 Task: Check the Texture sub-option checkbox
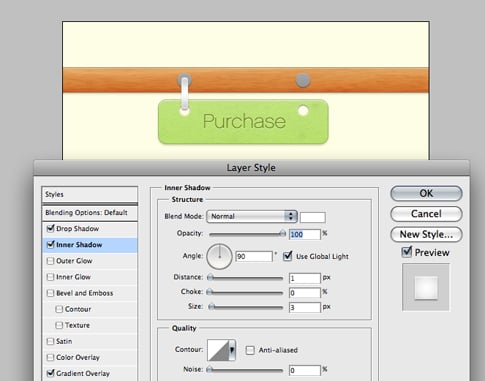tap(59, 325)
